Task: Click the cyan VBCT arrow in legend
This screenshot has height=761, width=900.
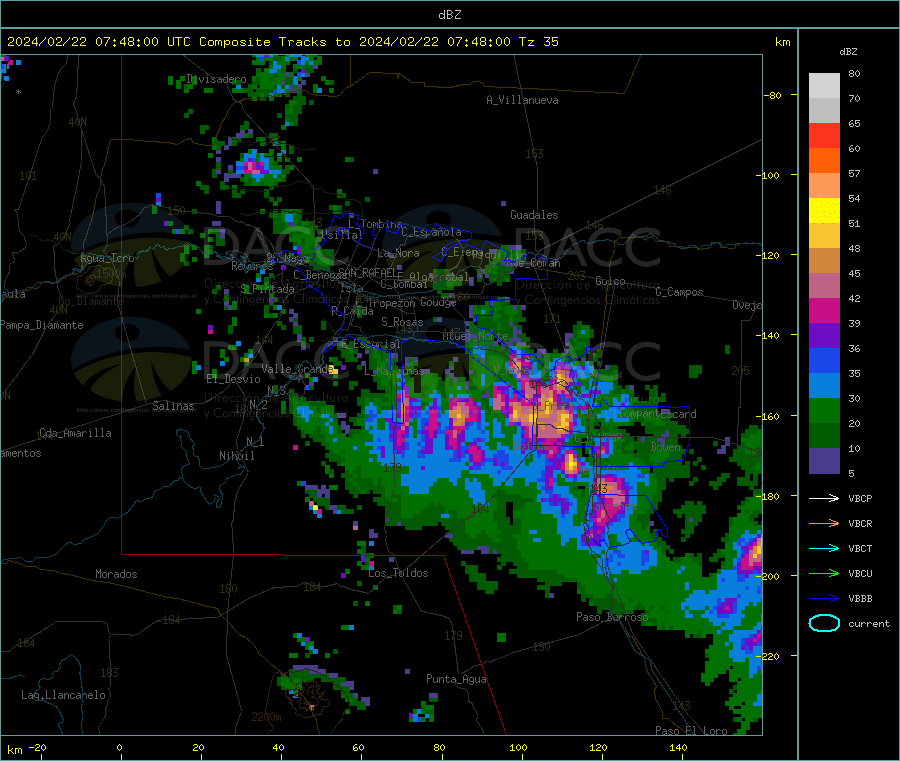Action: coord(824,549)
